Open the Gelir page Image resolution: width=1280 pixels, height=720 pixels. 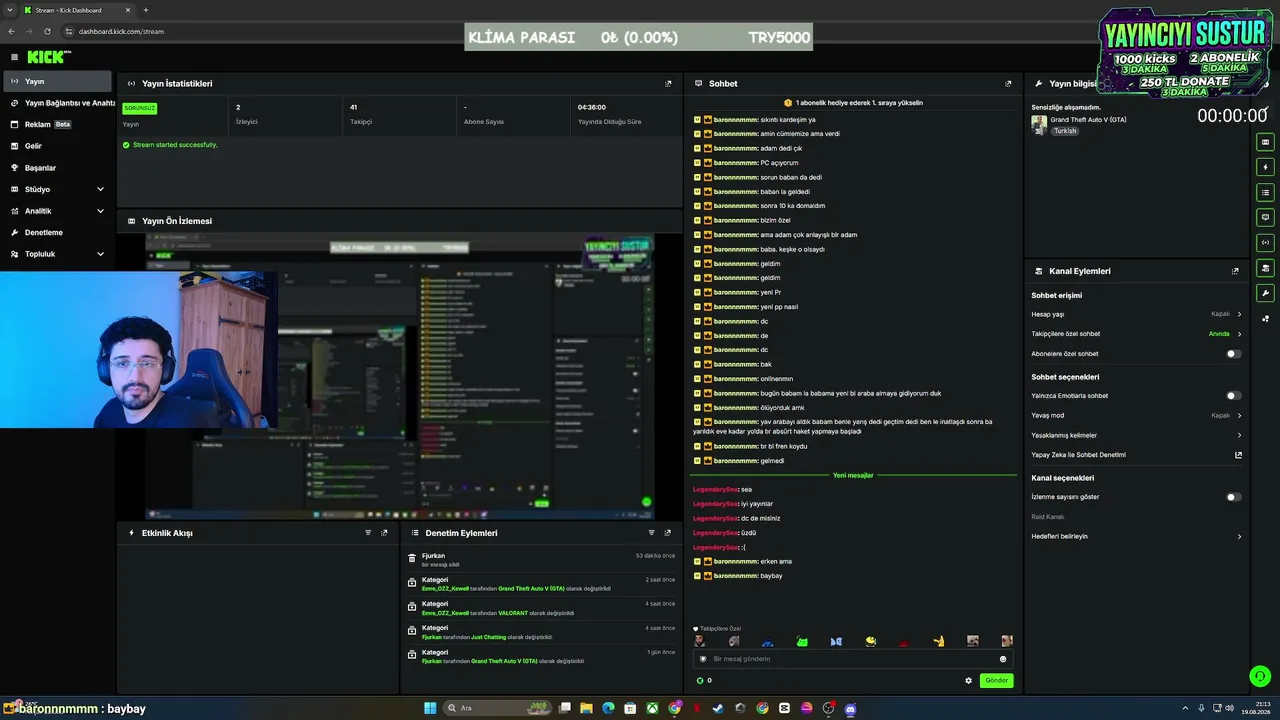[57, 146]
